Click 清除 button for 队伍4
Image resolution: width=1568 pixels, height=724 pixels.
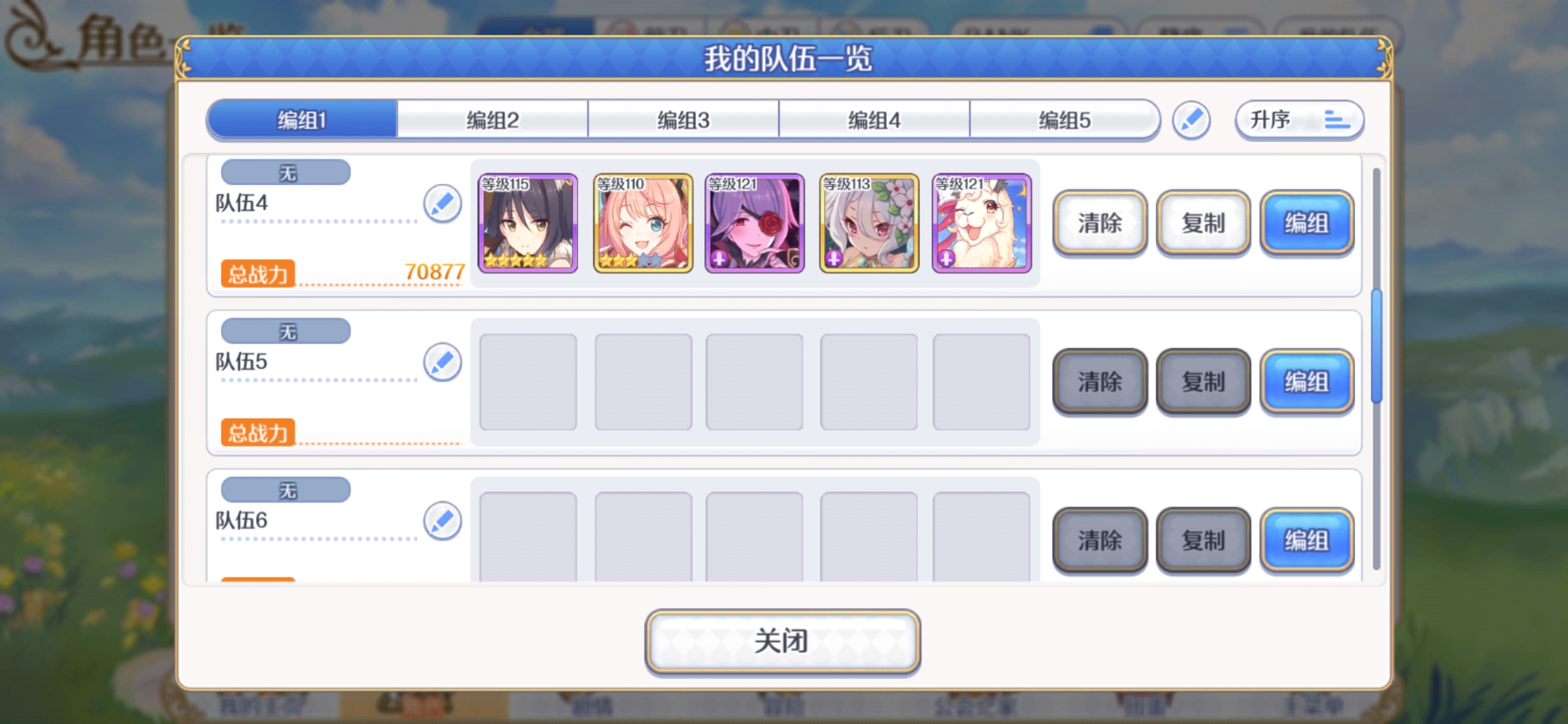(x=1100, y=223)
